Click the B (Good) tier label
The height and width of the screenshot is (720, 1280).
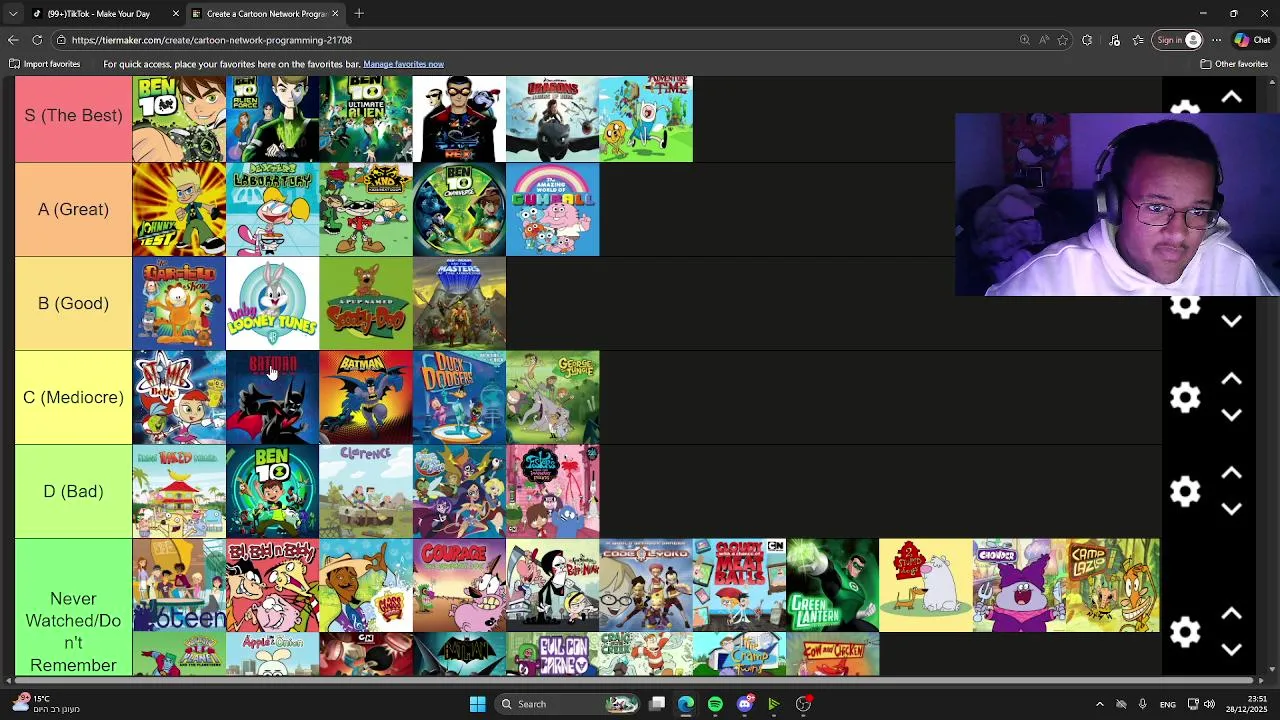(73, 303)
